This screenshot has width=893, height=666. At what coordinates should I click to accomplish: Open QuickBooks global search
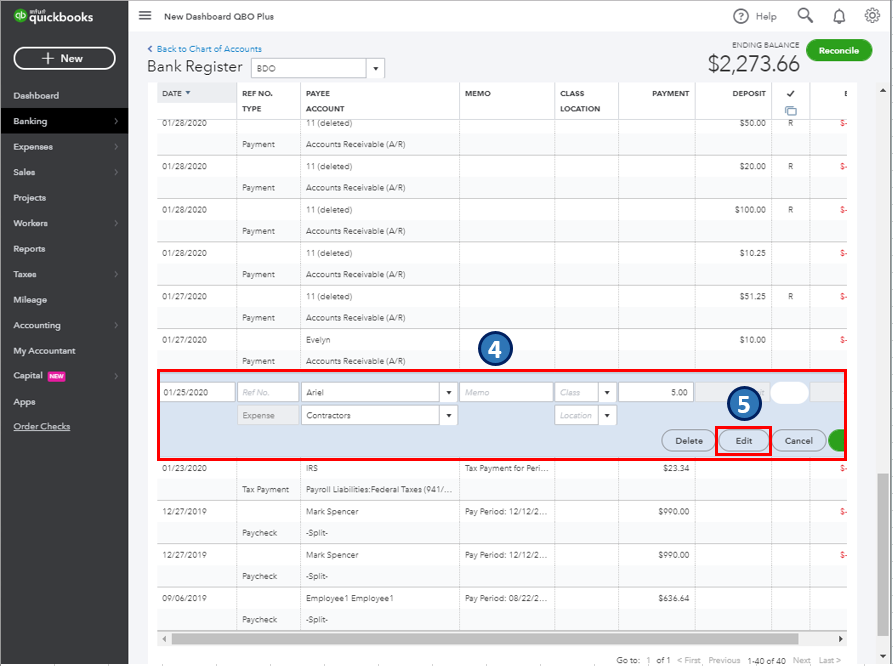pyautogui.click(x=804, y=15)
